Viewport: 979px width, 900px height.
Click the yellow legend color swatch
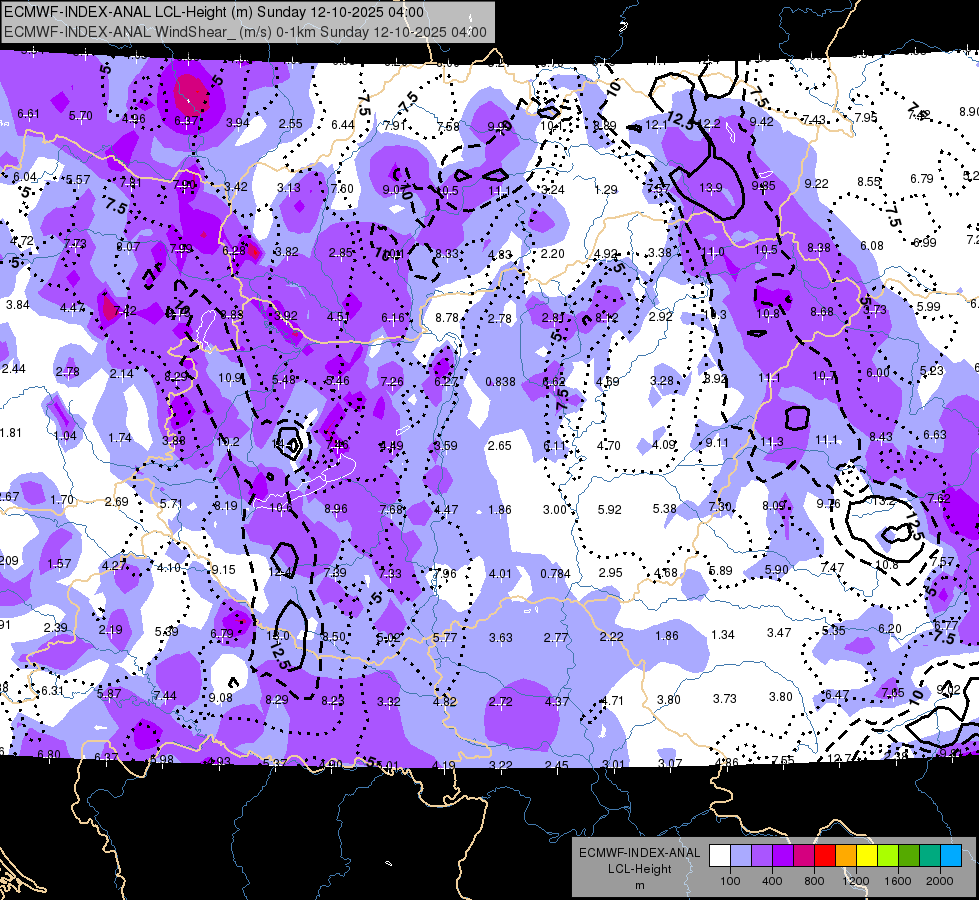(867, 855)
